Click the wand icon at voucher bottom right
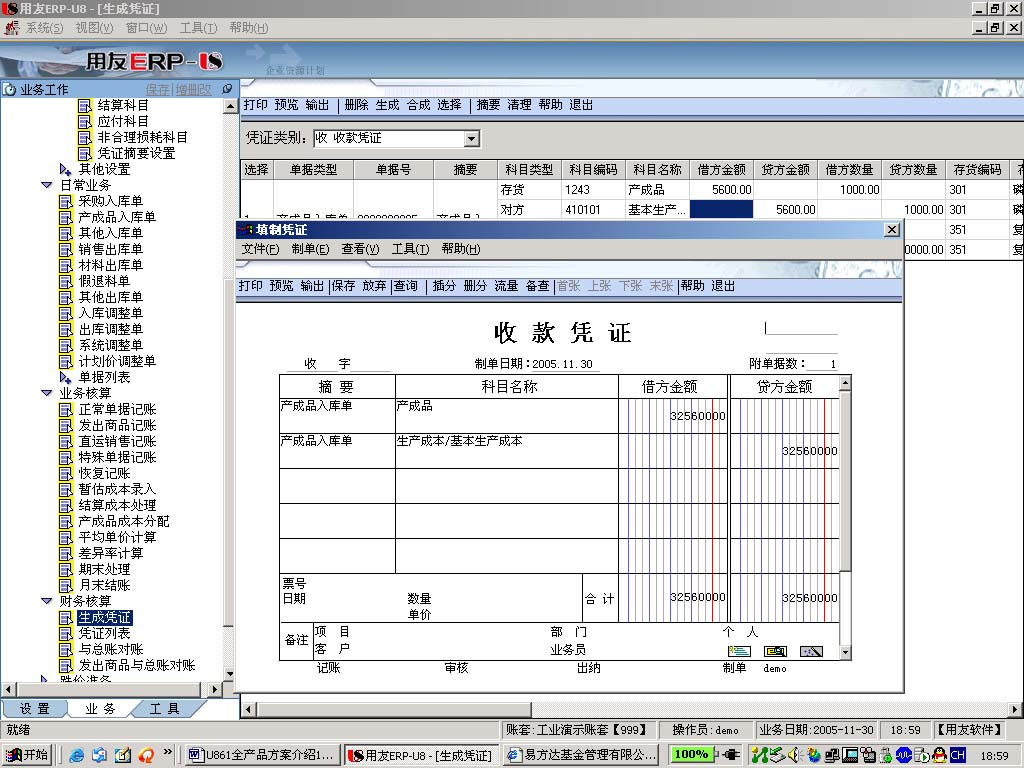Image resolution: width=1024 pixels, height=768 pixels. [x=811, y=651]
